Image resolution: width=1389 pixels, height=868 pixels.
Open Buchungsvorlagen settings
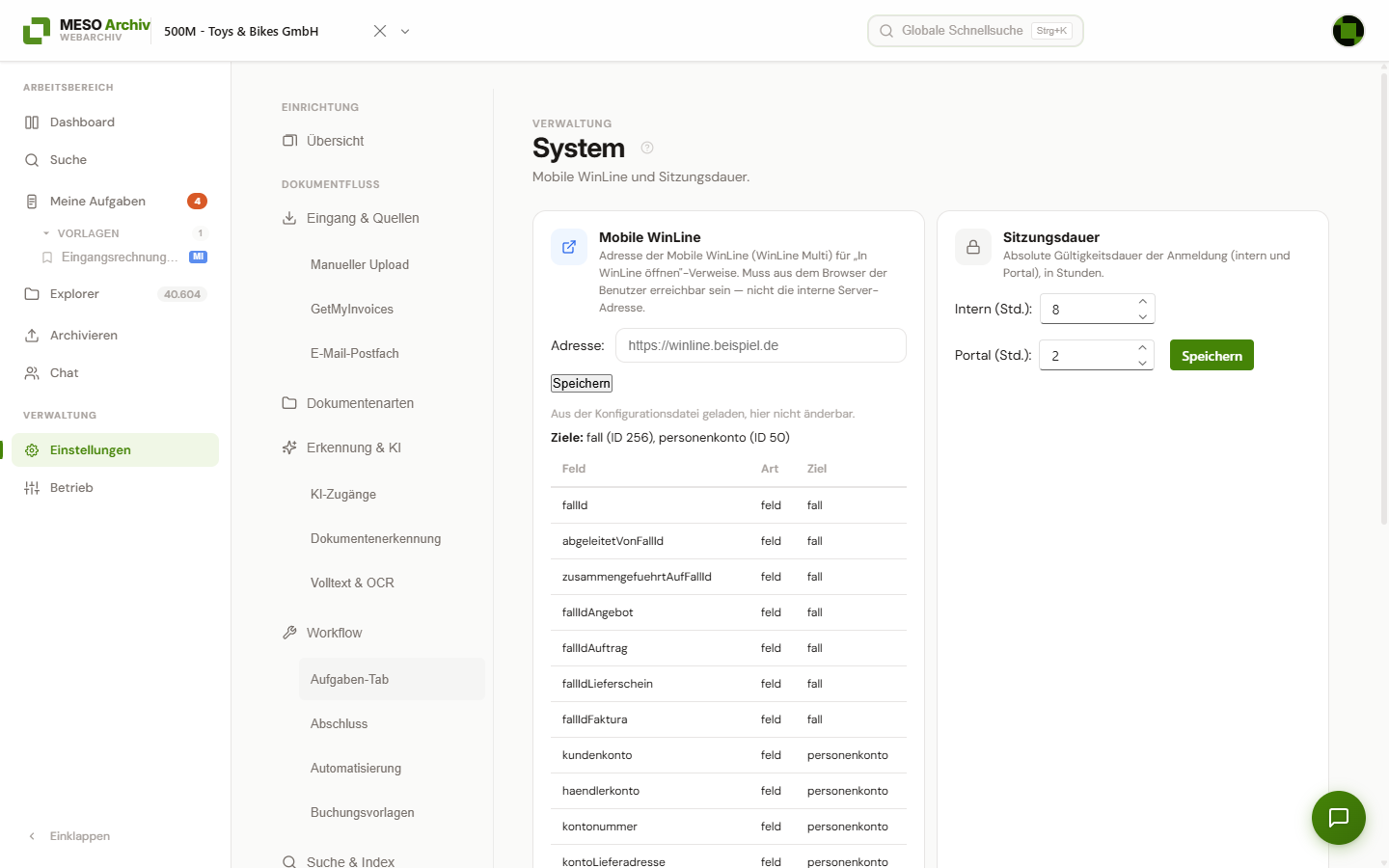pos(392,812)
